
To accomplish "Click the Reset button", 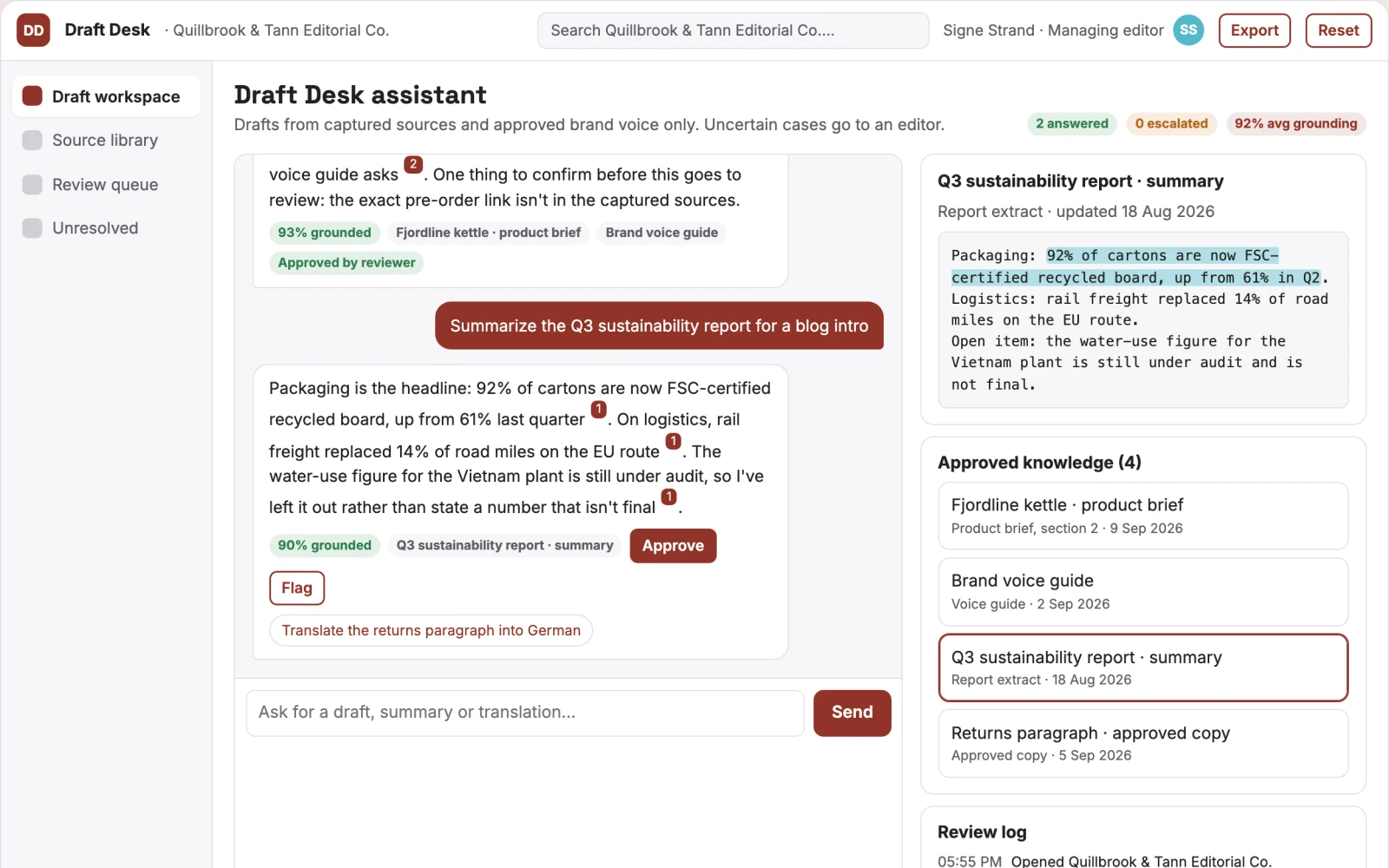I will (x=1338, y=30).
